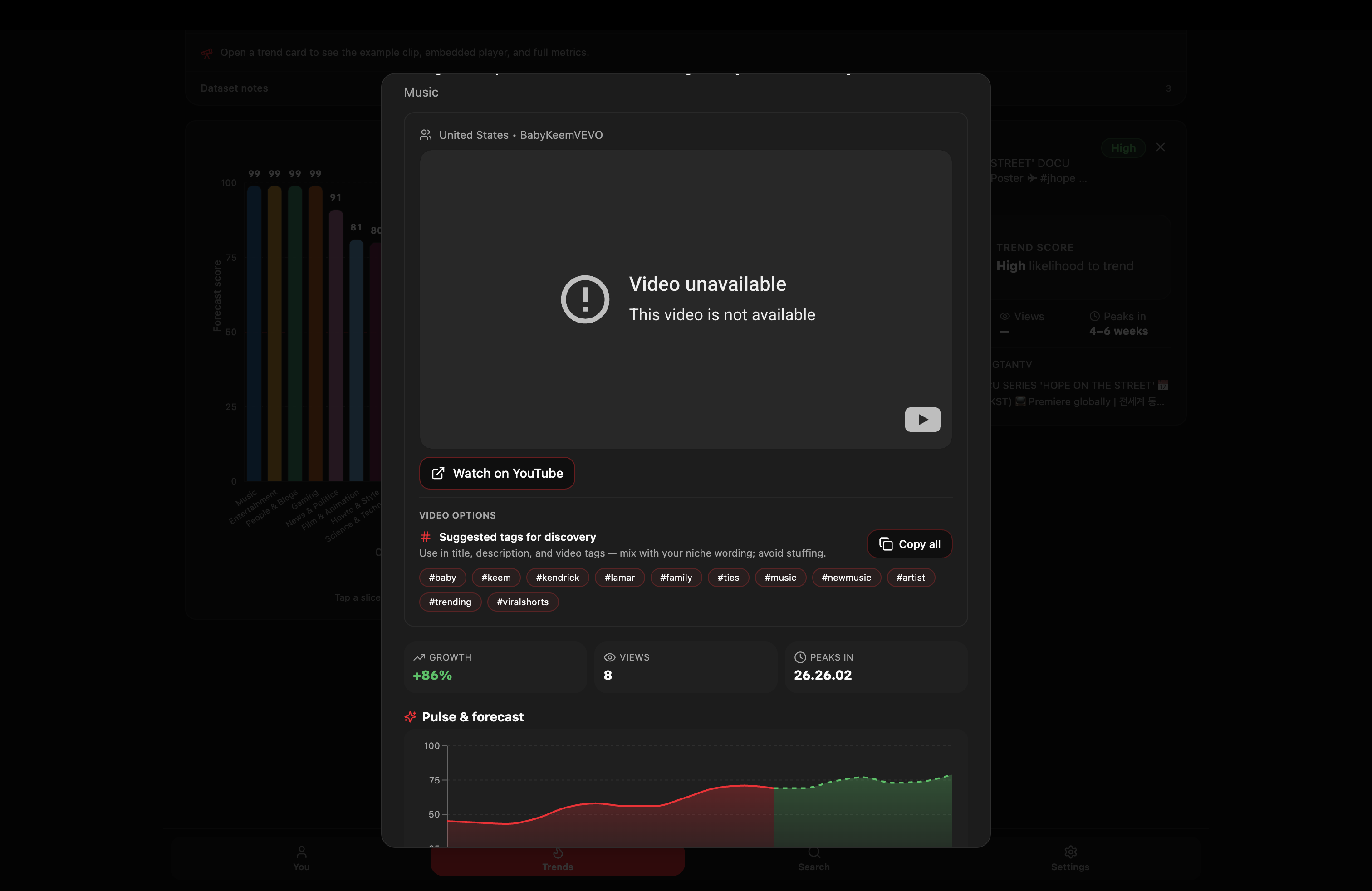Close the background trend card with X
Image resolution: width=1372 pixels, height=891 pixels.
point(1161,147)
